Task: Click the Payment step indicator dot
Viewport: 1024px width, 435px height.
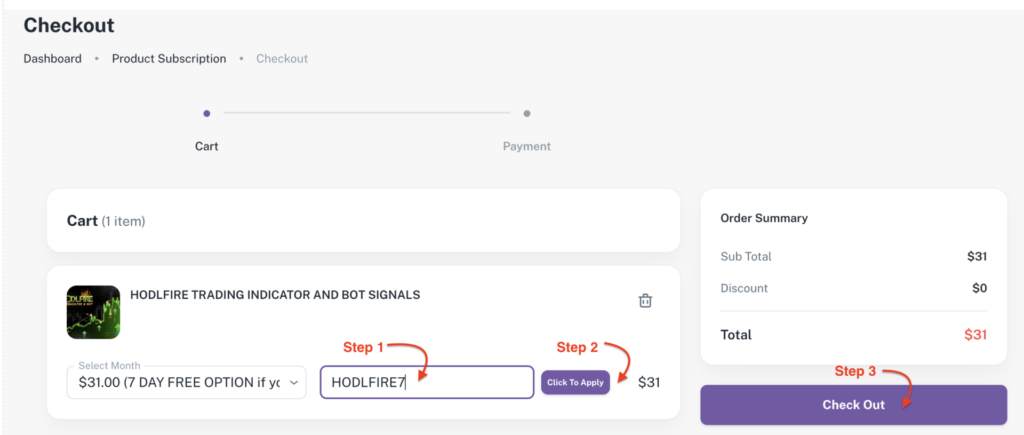Action: (527, 114)
